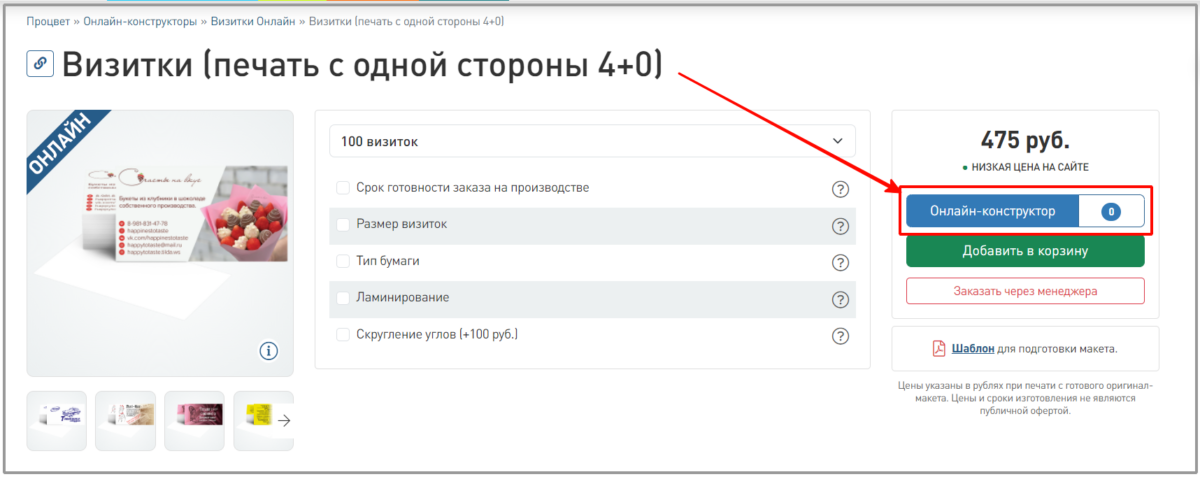Tick the Скругление углов (+100 руб.) checkbox

[x=343, y=334]
